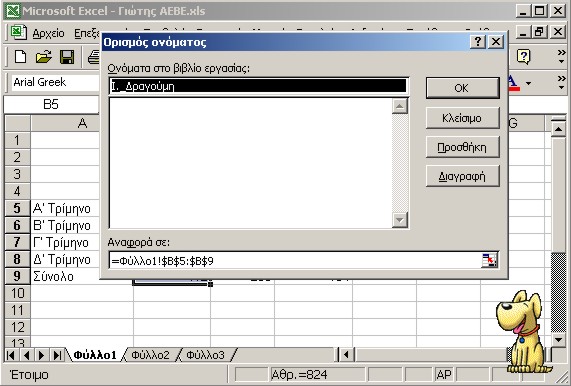This screenshot has width=571, height=386.
Task: Open the Αρχείο menu
Action: tap(48, 33)
